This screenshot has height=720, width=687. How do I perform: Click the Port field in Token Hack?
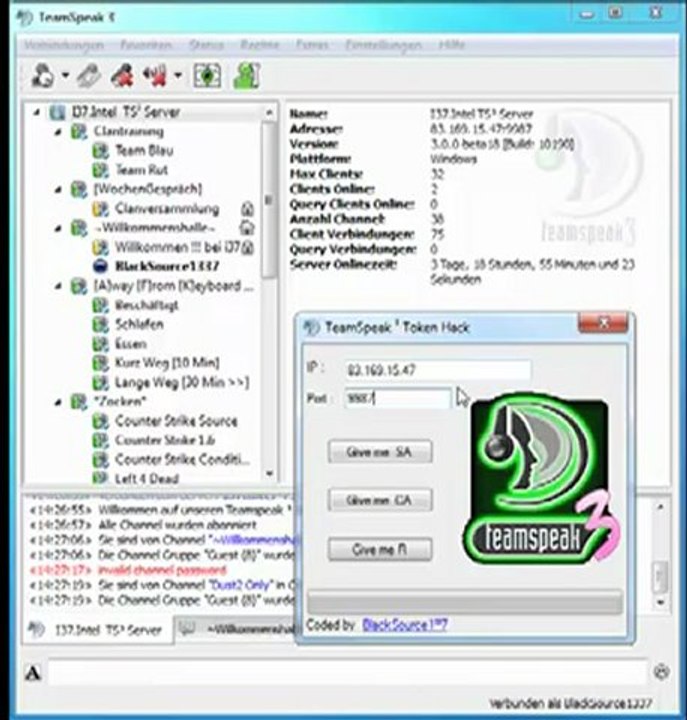pos(398,398)
